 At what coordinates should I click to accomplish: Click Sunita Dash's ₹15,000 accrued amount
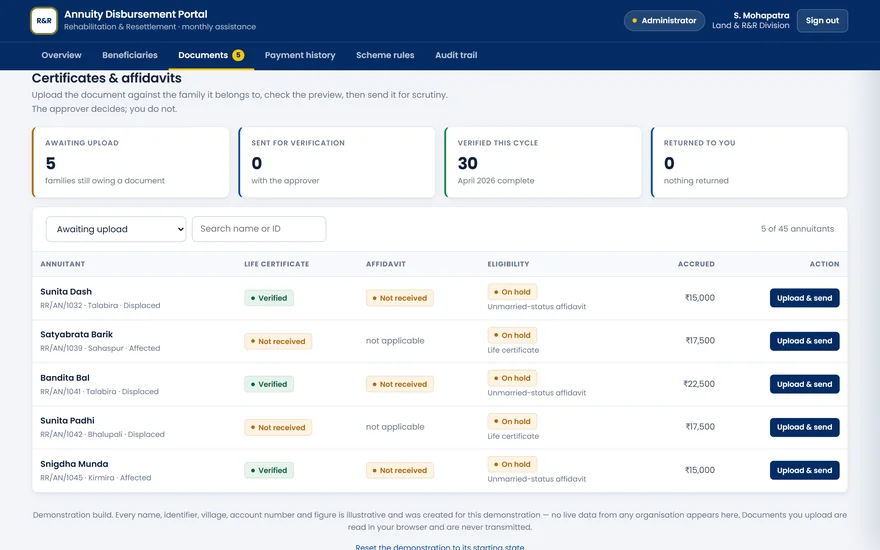(x=700, y=298)
